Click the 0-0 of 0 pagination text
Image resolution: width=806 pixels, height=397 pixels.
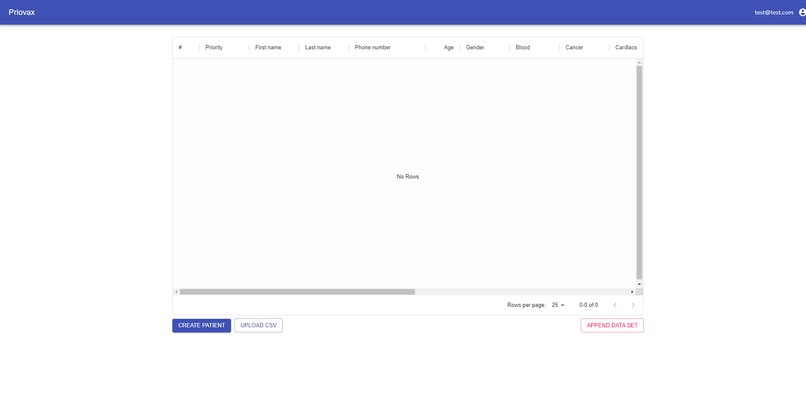click(x=589, y=305)
